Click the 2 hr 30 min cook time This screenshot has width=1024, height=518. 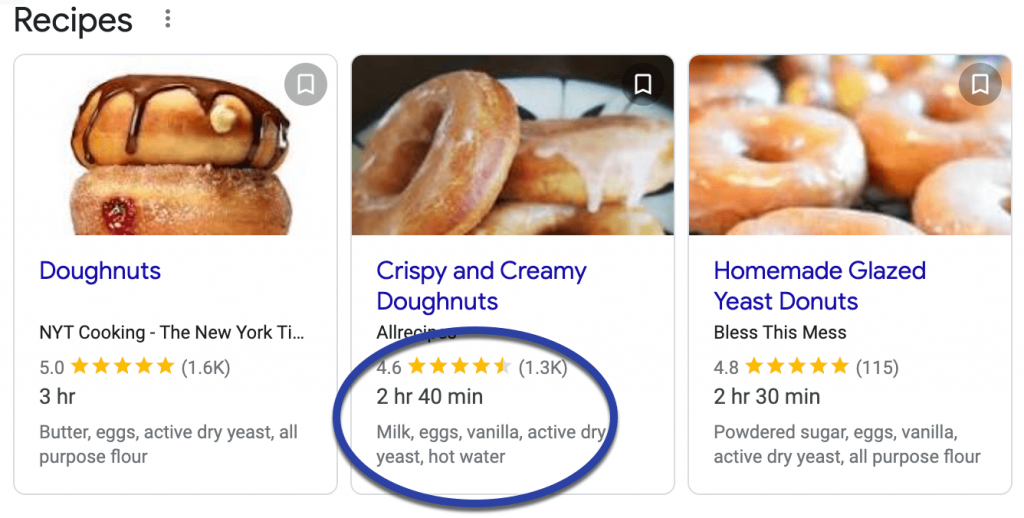tap(767, 397)
